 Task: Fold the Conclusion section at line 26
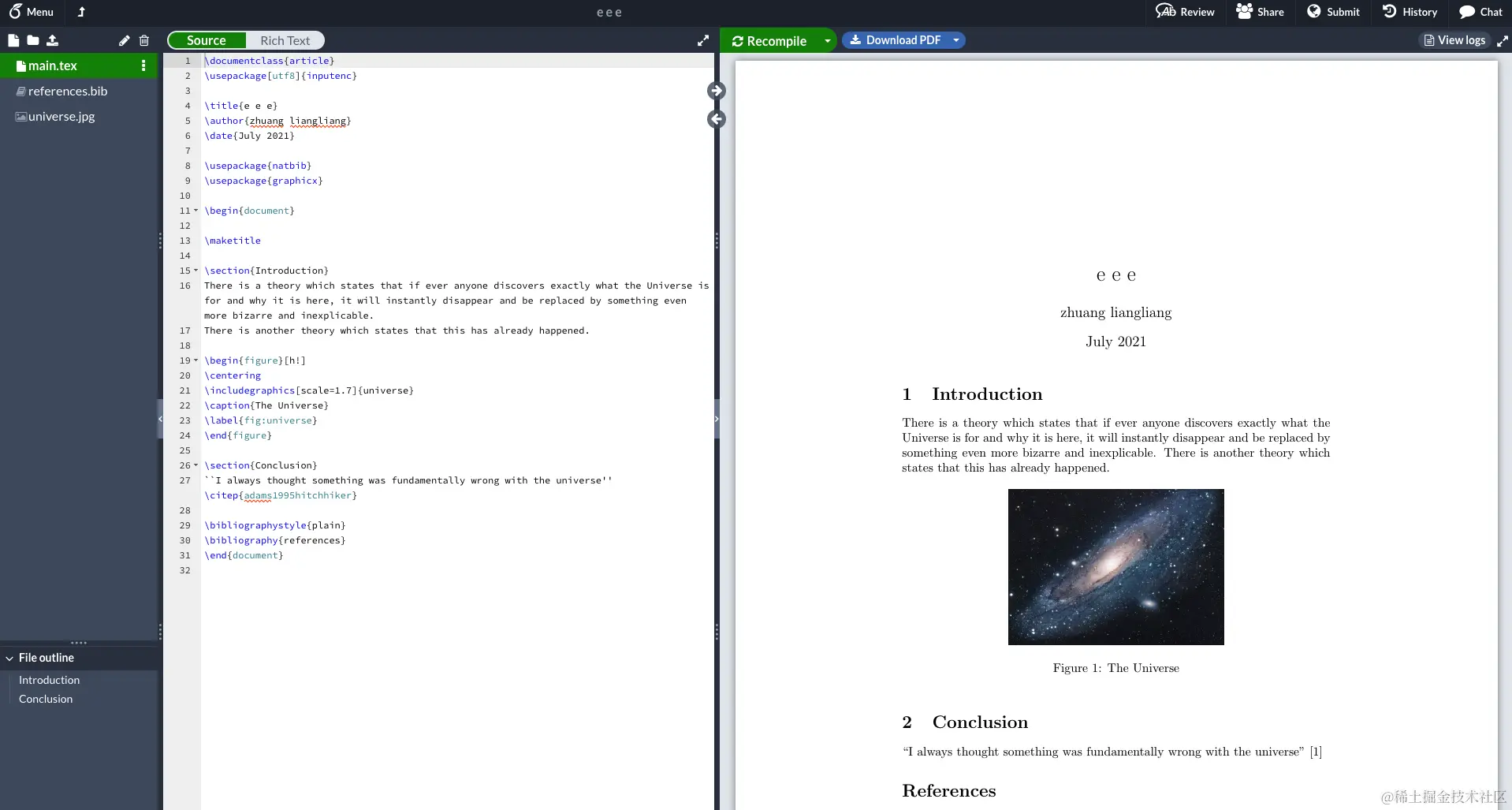click(x=196, y=465)
